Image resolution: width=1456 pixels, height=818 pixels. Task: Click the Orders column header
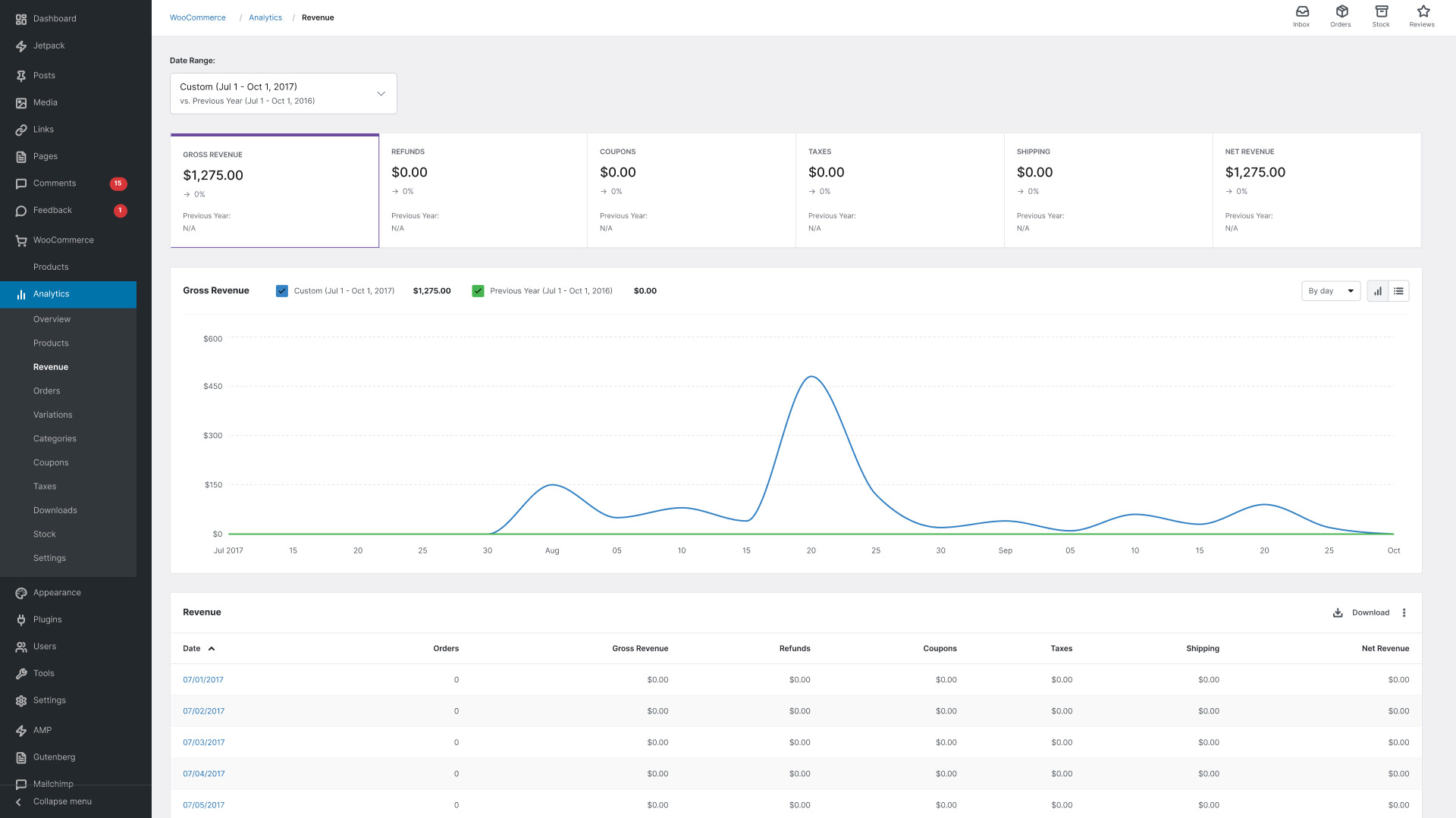[446, 649]
